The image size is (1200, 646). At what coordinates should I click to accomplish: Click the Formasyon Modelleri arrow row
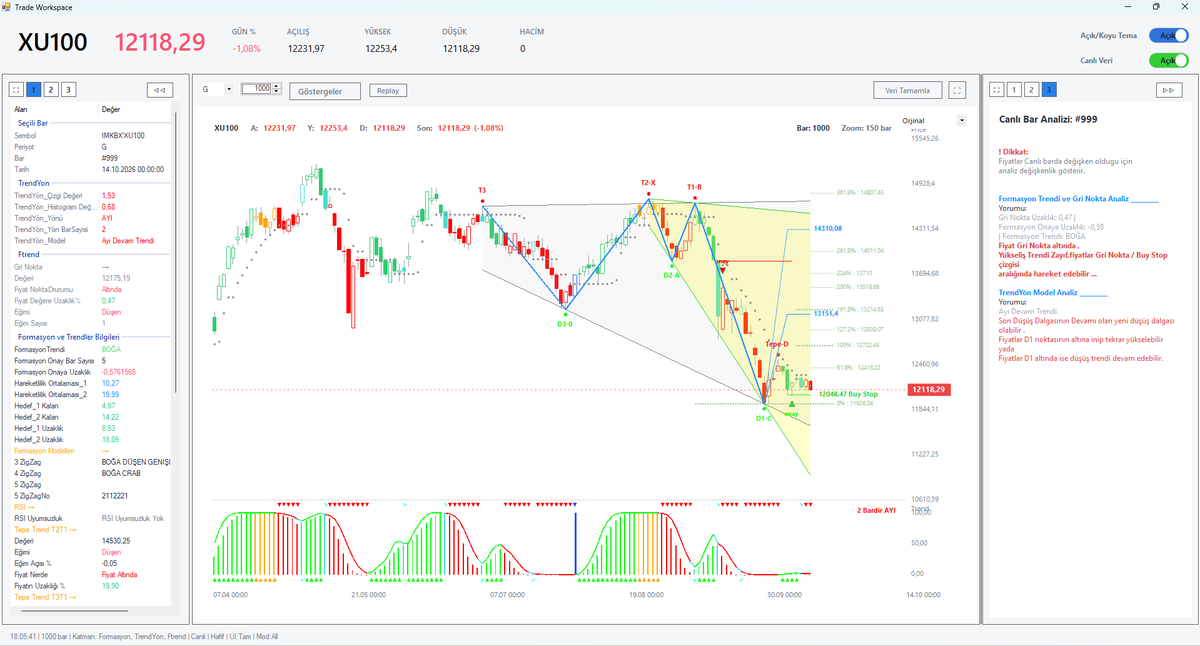pos(92,451)
